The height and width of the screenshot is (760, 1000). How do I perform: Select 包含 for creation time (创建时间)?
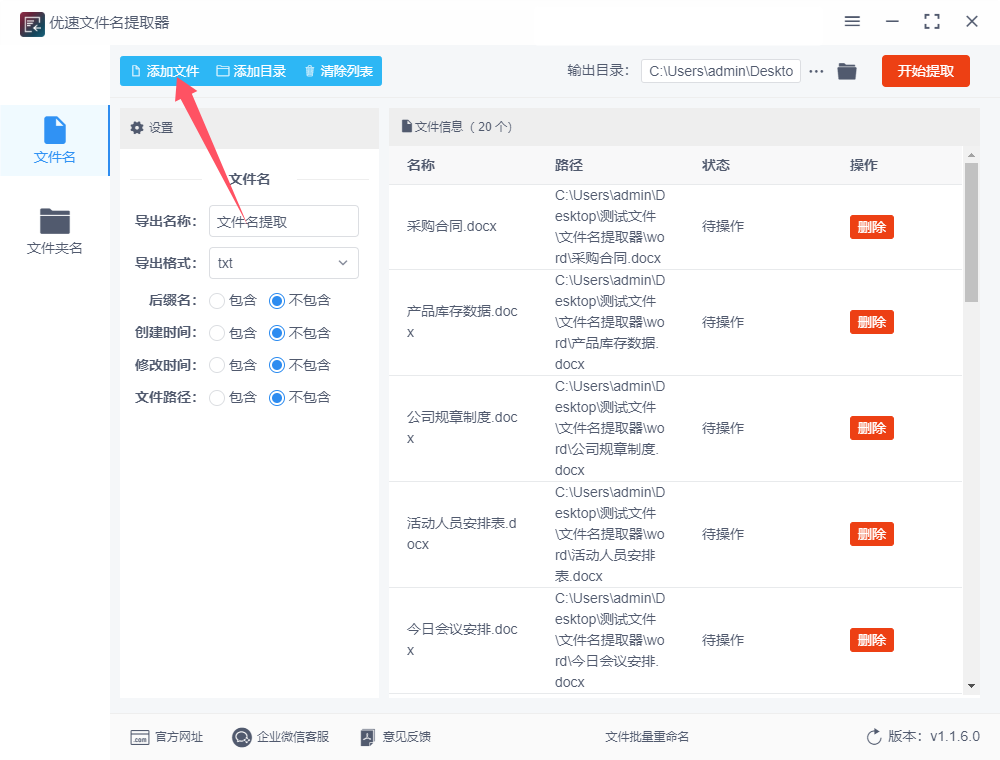pos(217,333)
